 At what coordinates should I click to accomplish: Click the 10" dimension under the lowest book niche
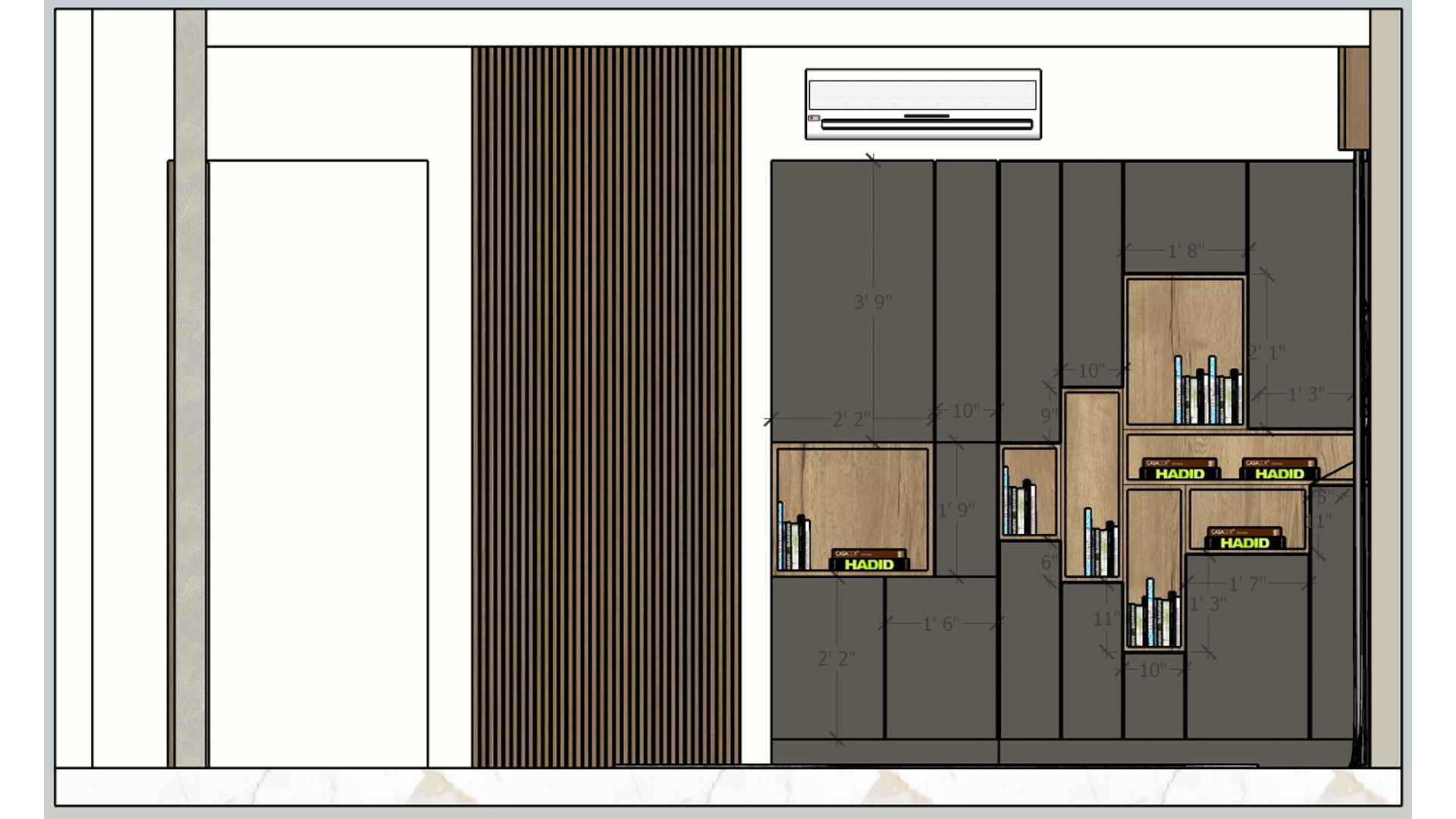coord(1152,670)
